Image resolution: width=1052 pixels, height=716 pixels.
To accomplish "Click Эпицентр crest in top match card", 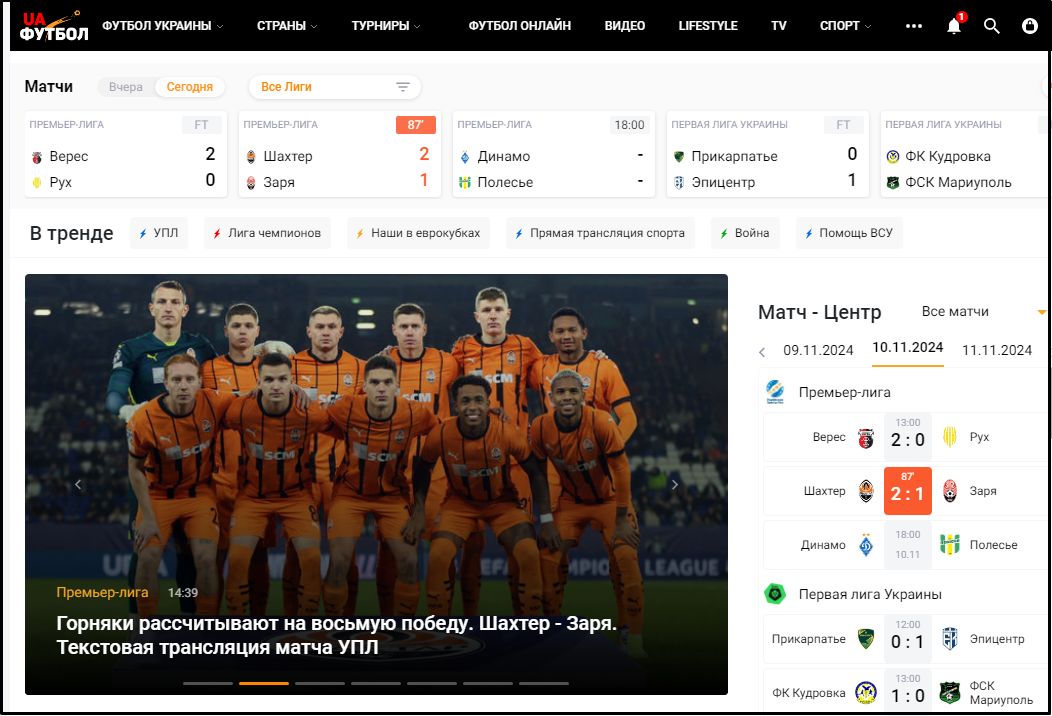I will point(679,183).
